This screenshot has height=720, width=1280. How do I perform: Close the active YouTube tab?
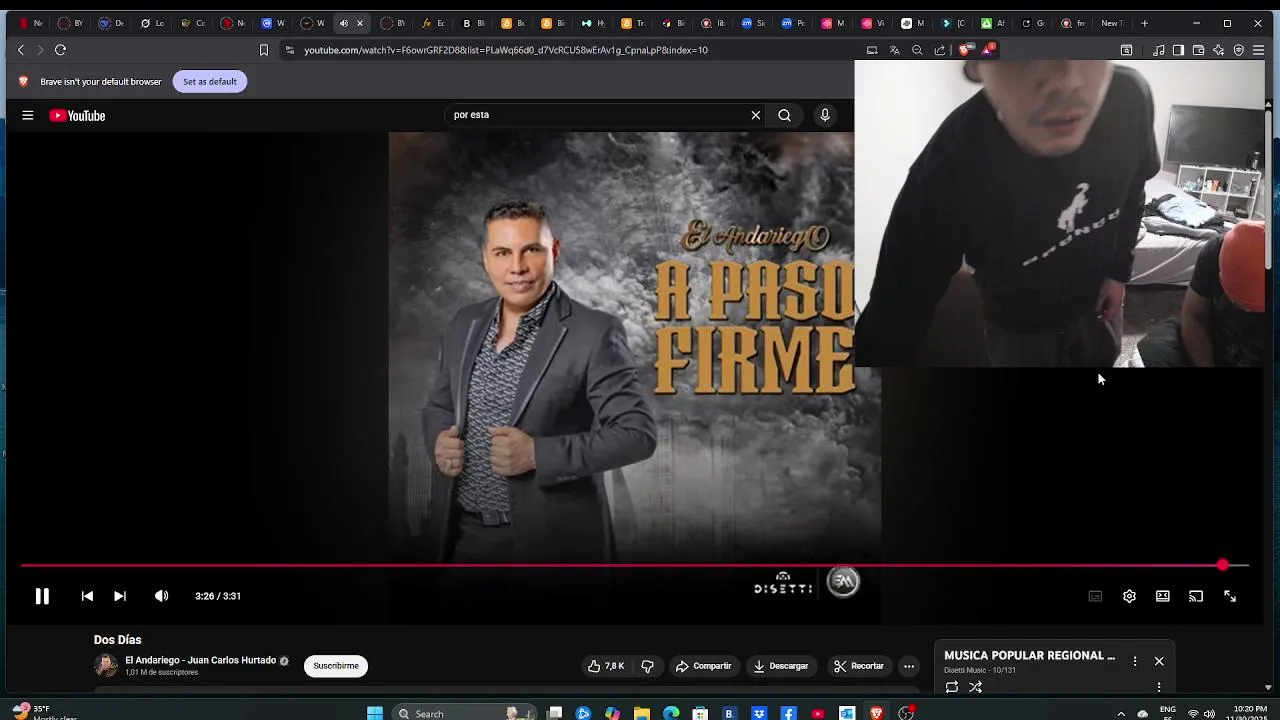(360, 23)
